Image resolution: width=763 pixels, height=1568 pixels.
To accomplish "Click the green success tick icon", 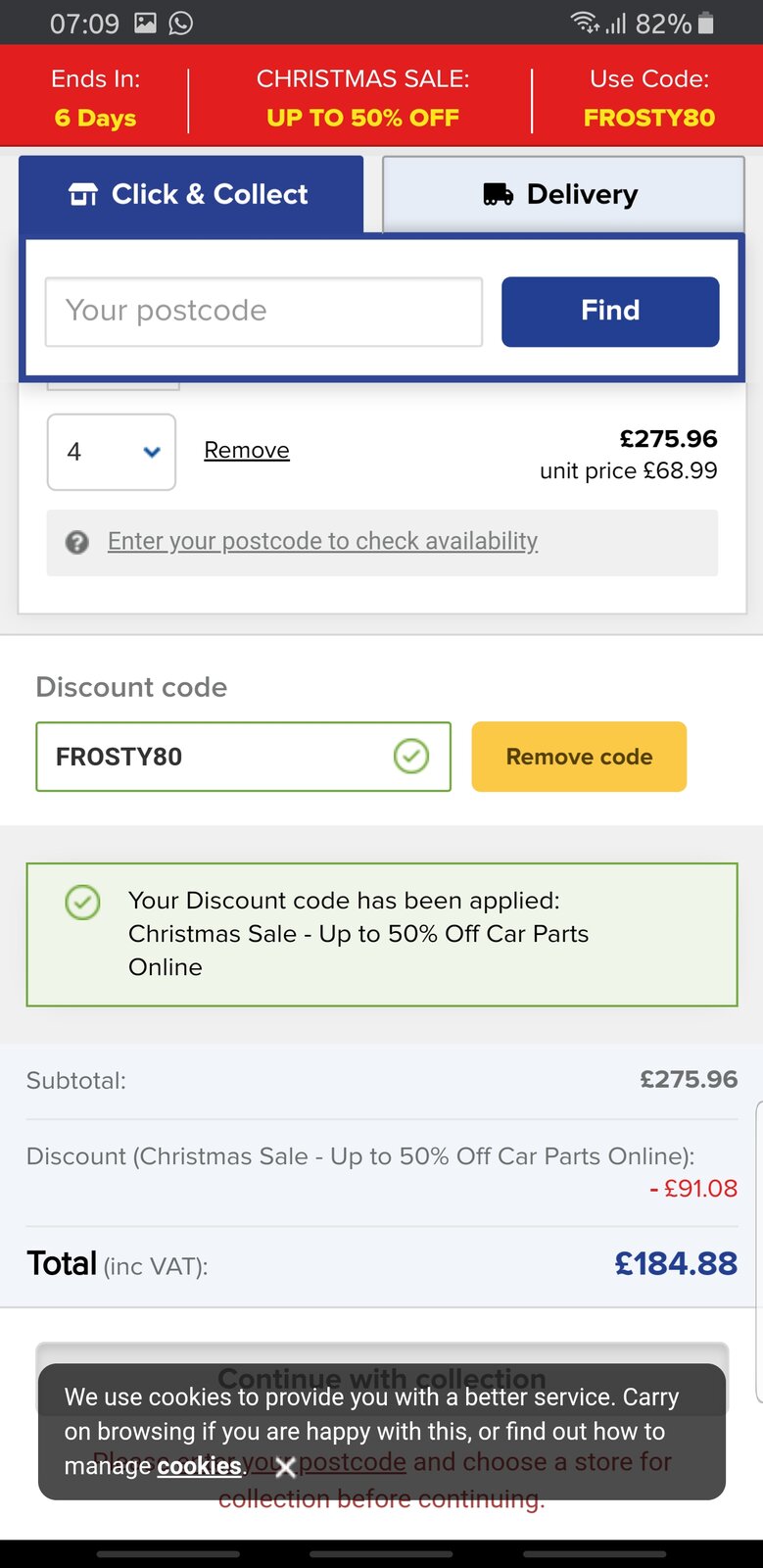I will (x=82, y=902).
